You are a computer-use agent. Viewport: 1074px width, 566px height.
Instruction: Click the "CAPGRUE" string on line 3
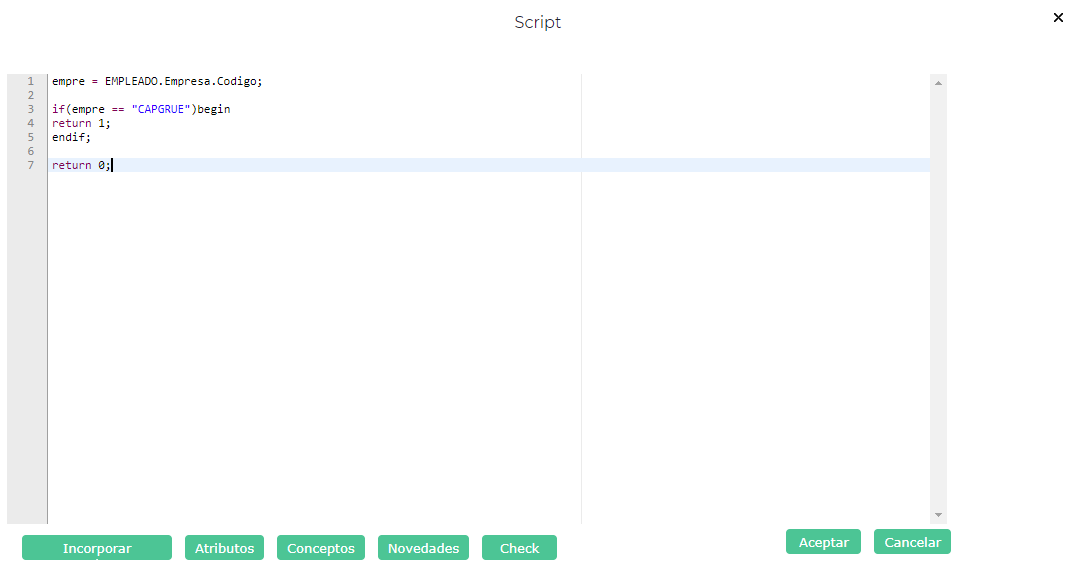[x=160, y=109]
